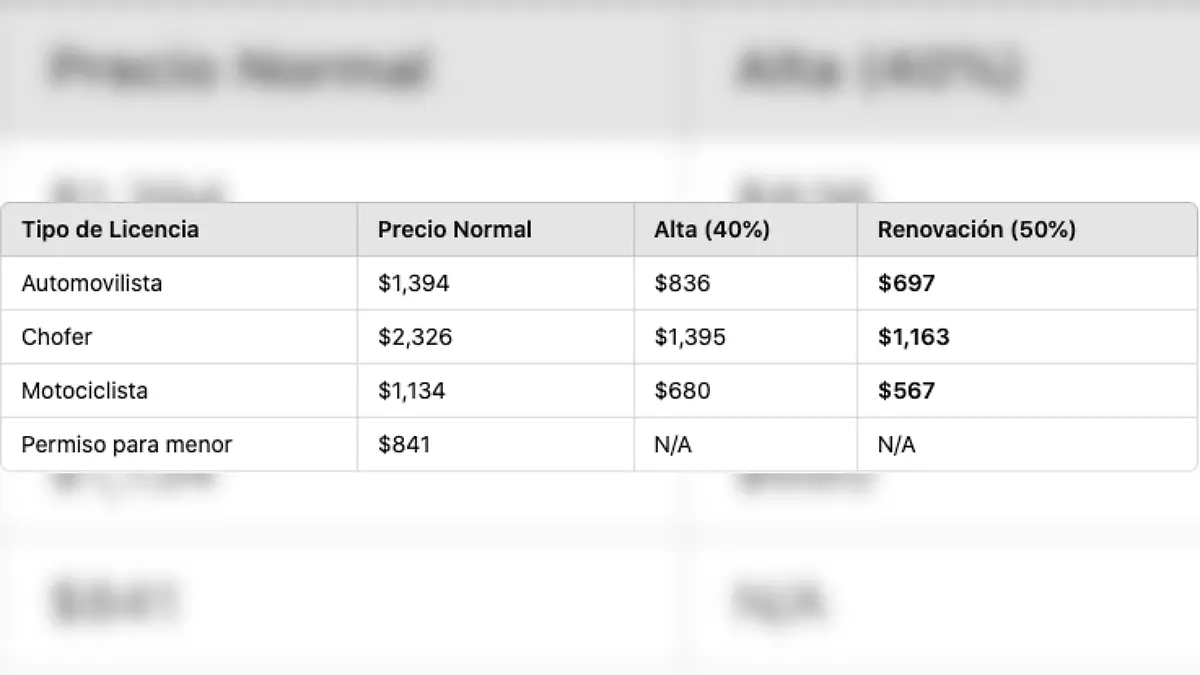Select the Automovilista row label
Screen dimensions: 1200x675
[92, 283]
